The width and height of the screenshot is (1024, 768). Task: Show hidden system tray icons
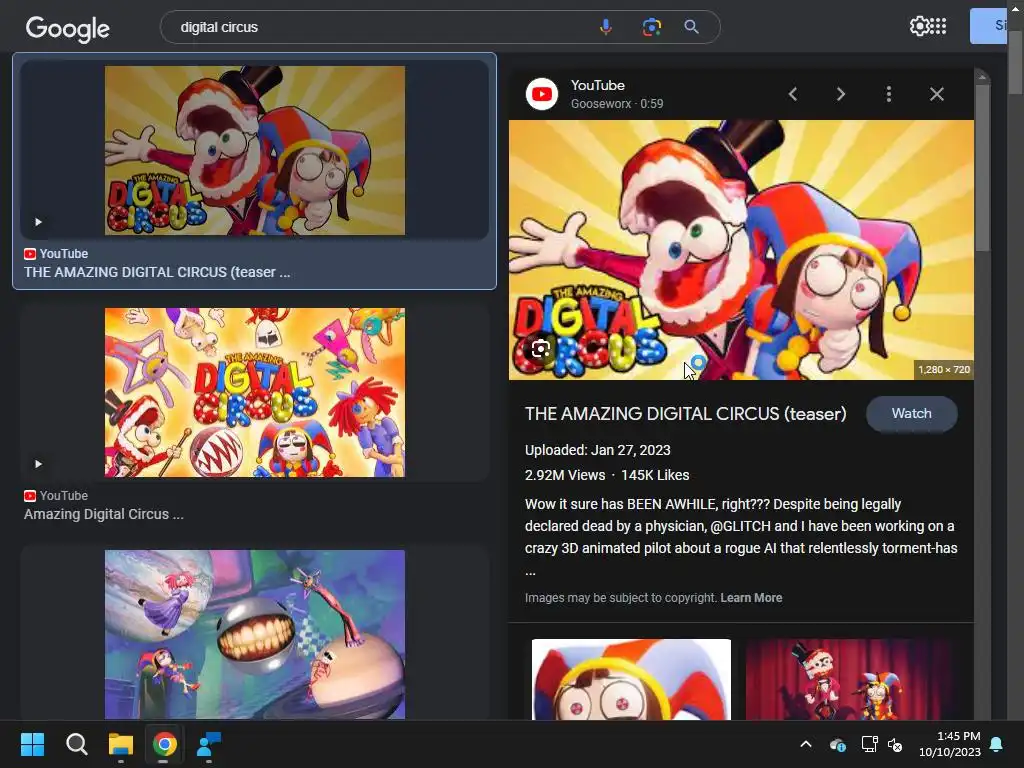pyautogui.click(x=806, y=744)
